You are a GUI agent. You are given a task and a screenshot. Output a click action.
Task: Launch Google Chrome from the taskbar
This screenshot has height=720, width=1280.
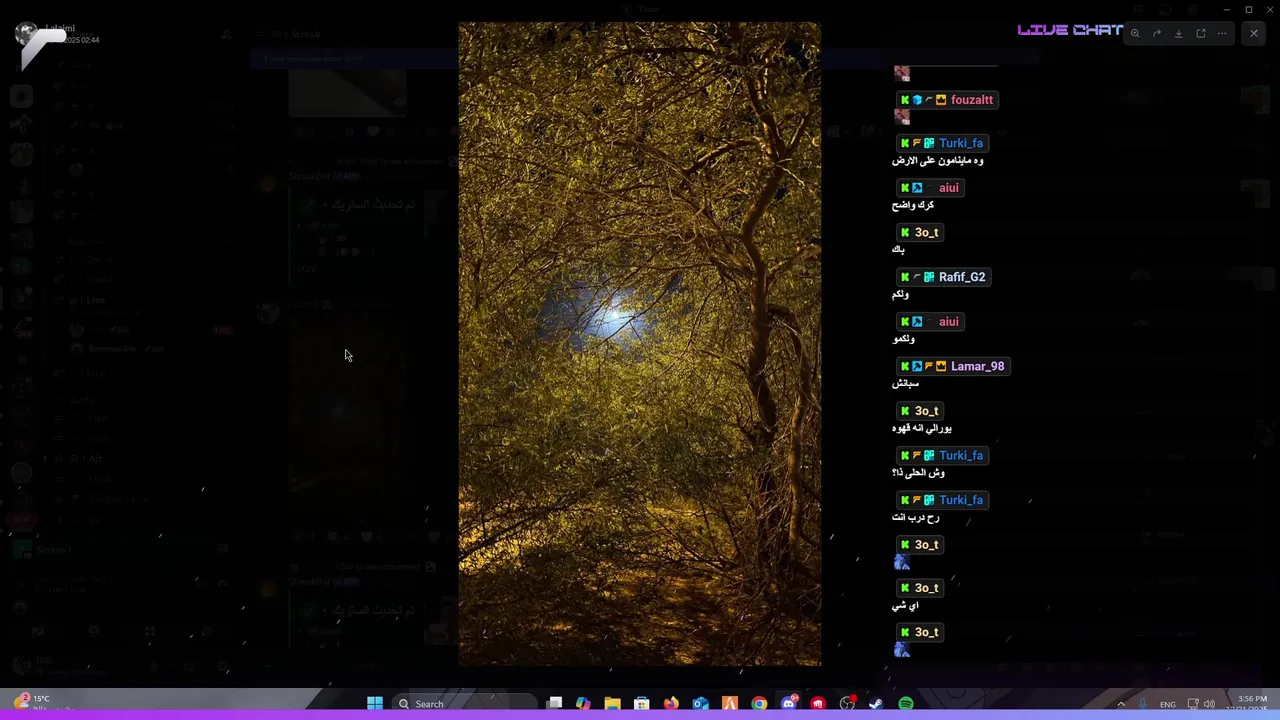coord(759,704)
